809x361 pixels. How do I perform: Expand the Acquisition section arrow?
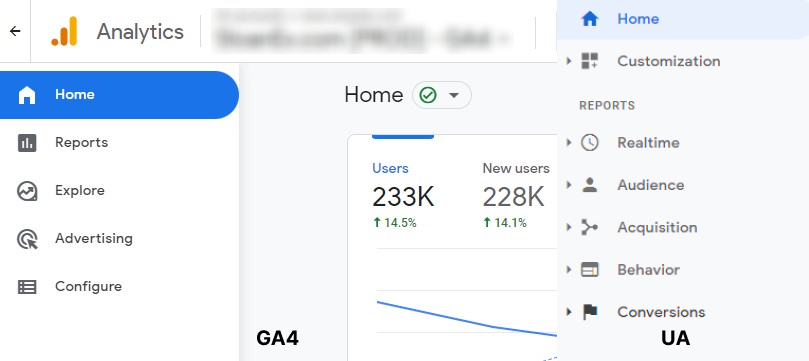coord(569,227)
